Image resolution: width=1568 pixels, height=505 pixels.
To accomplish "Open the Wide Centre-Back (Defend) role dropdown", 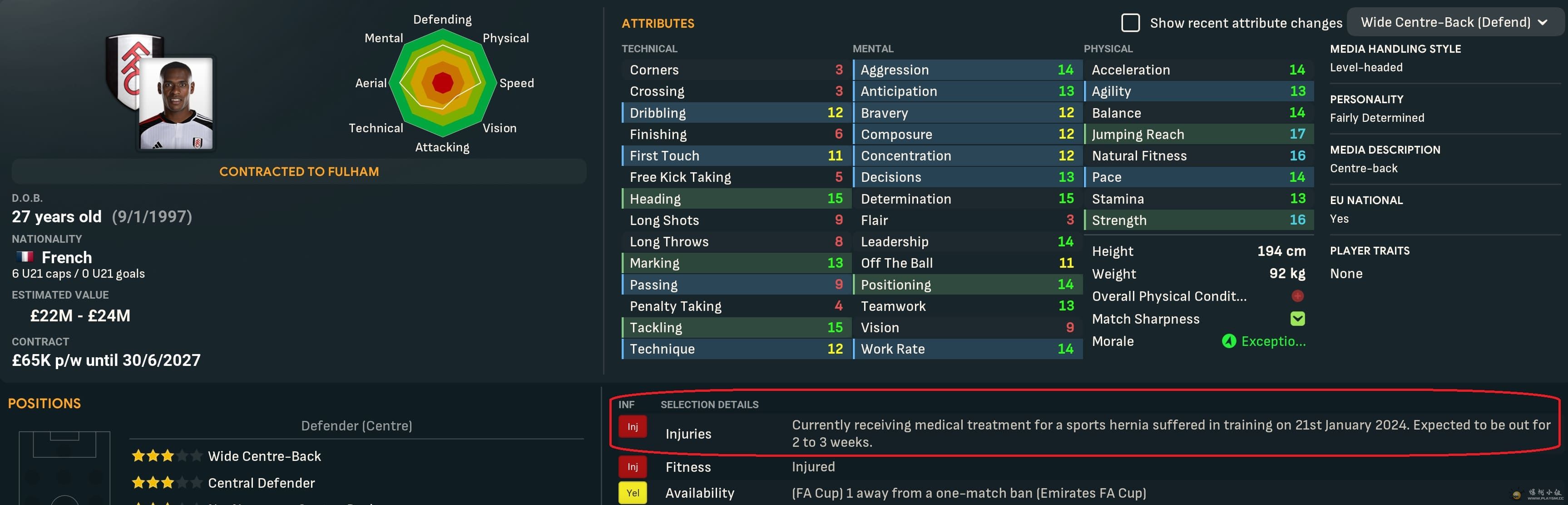I will tap(1454, 23).
